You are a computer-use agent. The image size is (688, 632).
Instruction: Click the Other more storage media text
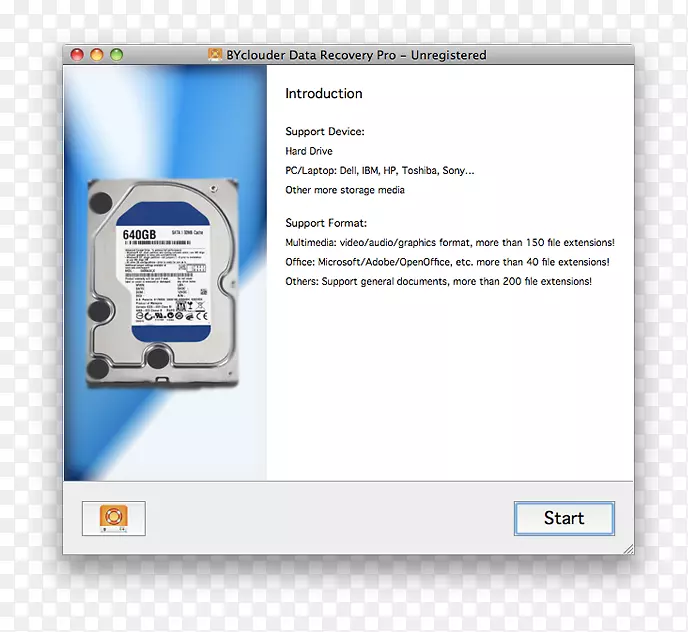click(345, 190)
